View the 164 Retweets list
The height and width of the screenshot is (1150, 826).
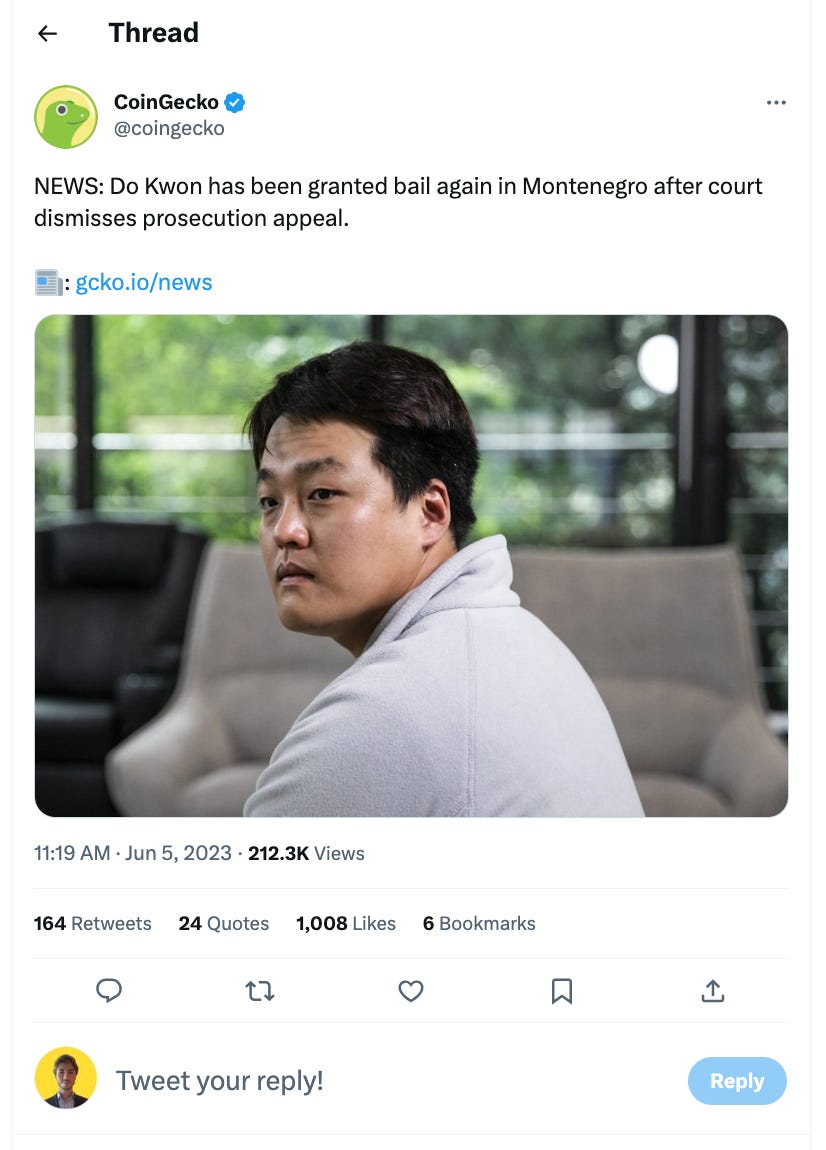pos(92,923)
